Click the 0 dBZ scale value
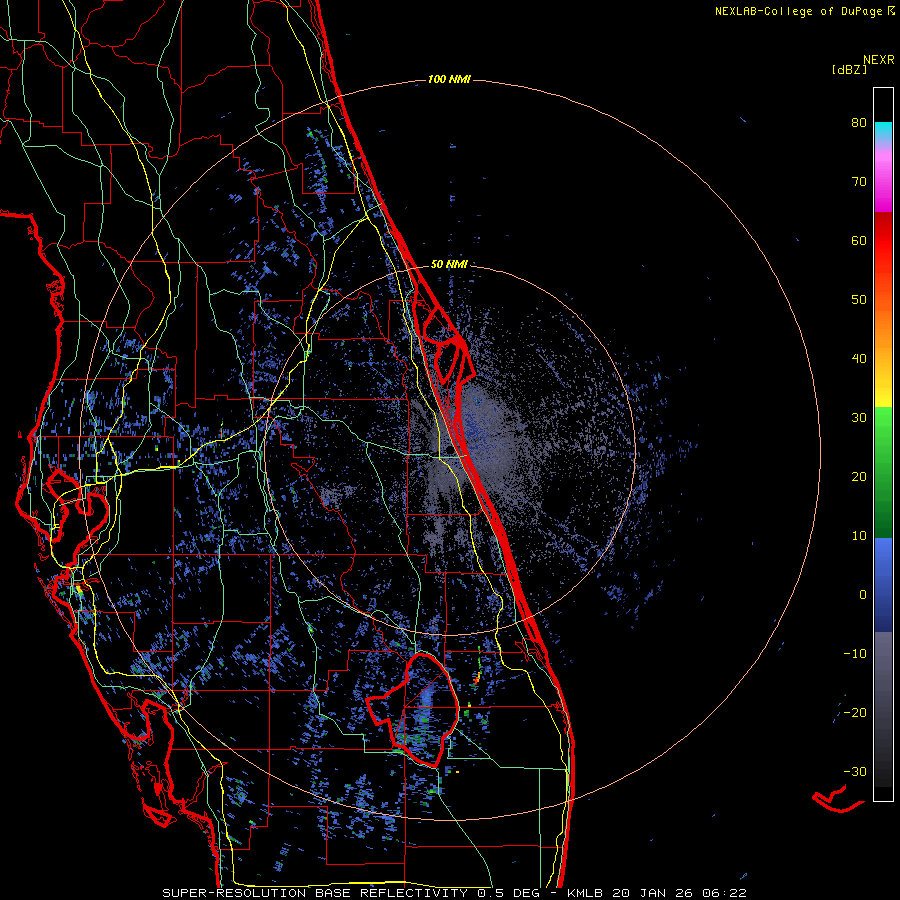 click(x=863, y=595)
